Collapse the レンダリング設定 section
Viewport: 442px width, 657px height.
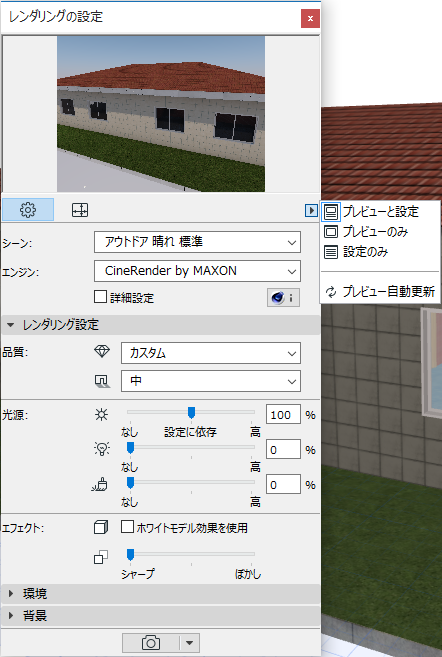[161, 325]
